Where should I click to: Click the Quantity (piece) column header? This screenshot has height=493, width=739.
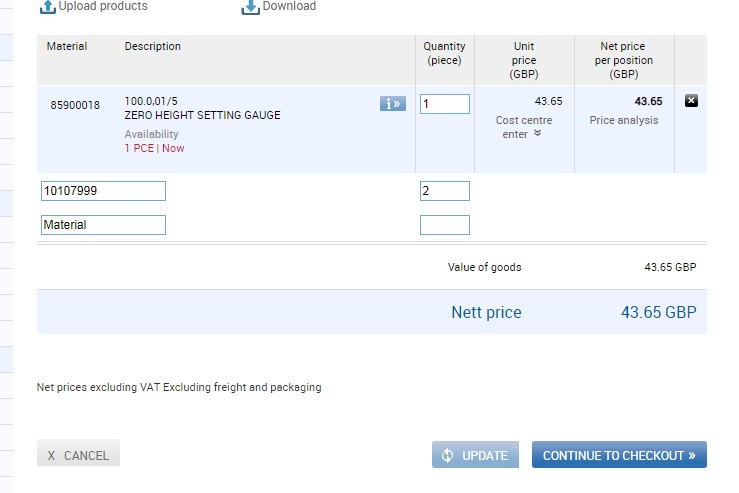click(x=444, y=53)
